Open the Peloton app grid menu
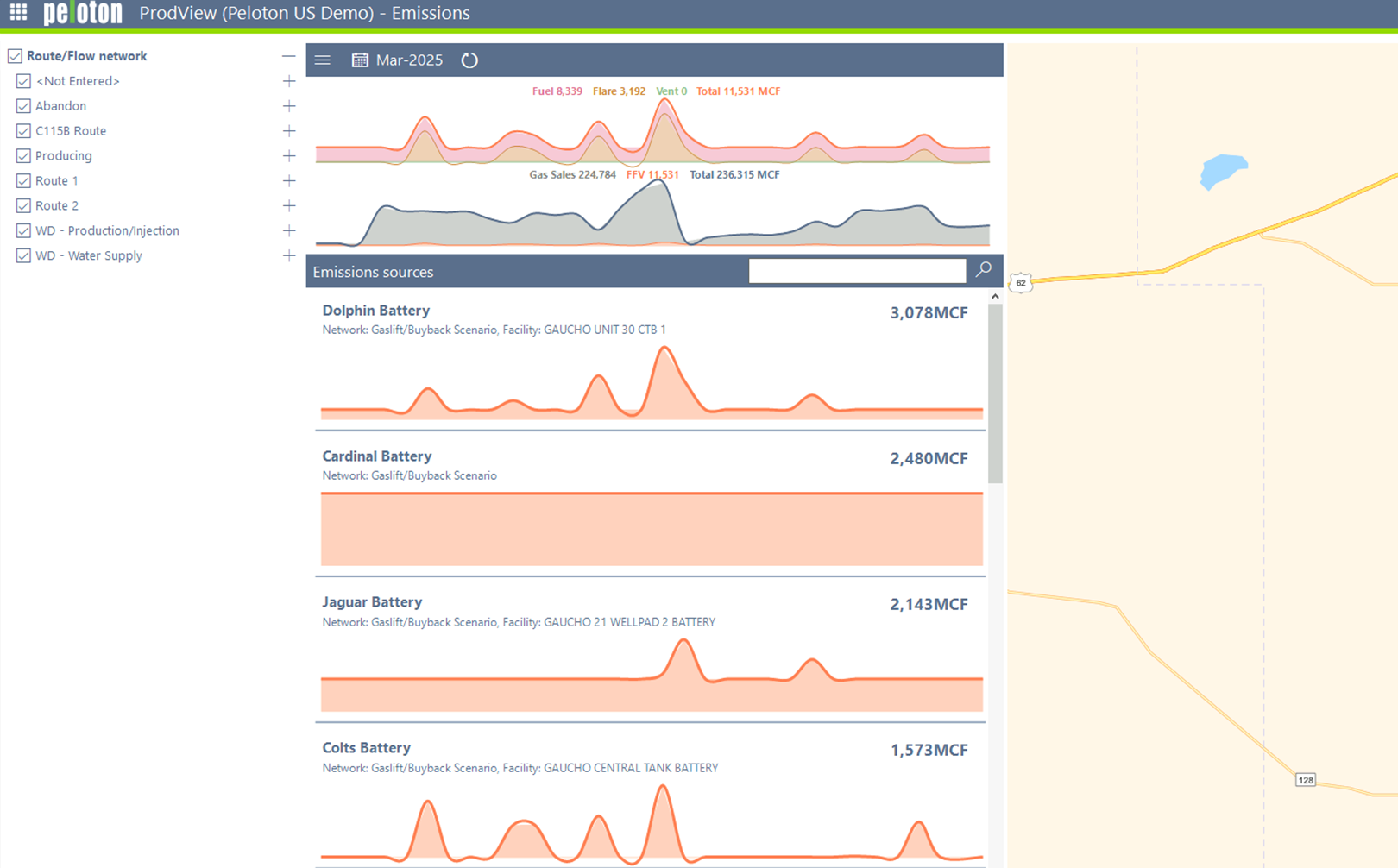1398x868 pixels. [x=16, y=12]
